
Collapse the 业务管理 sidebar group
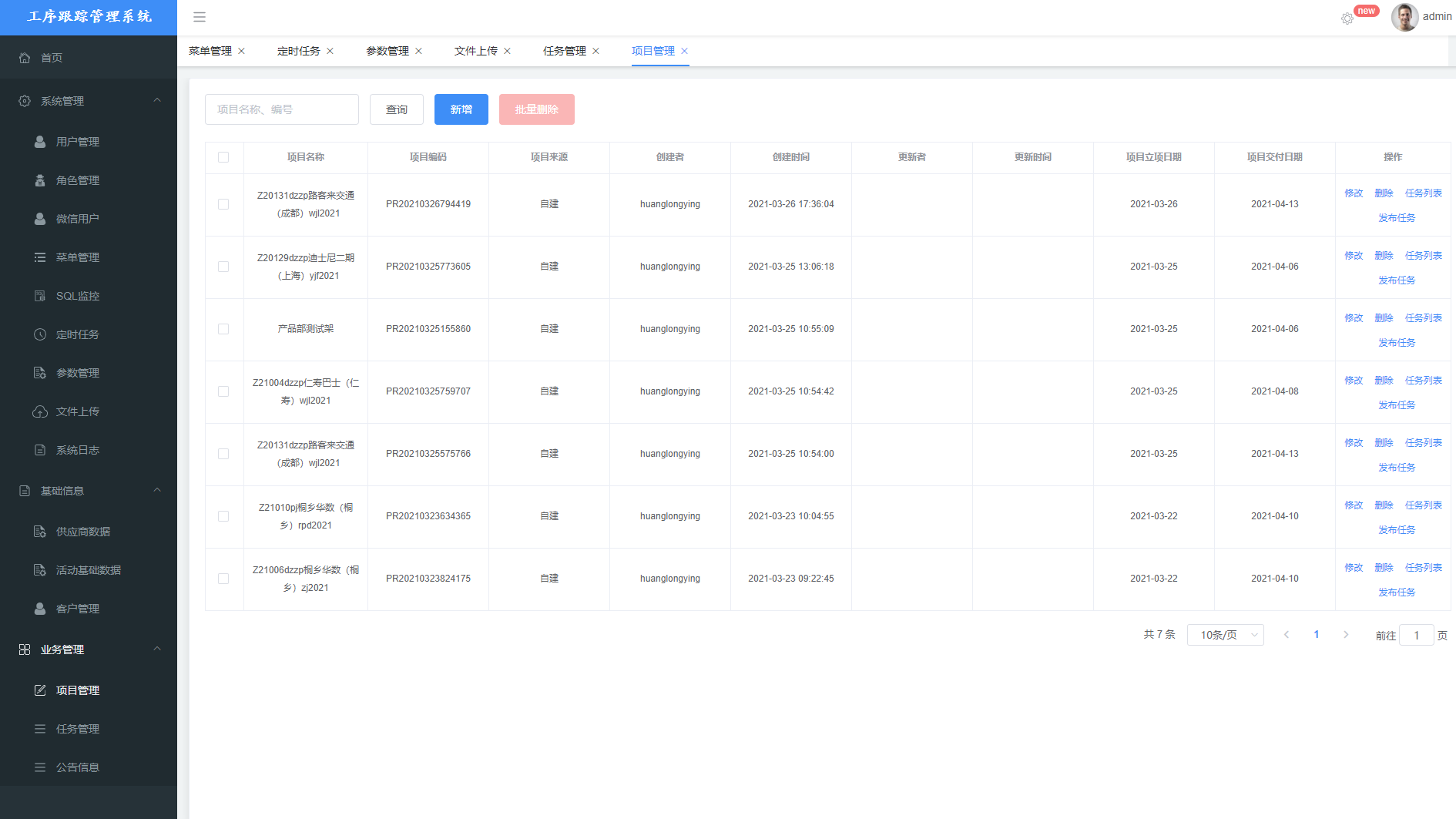(157, 649)
